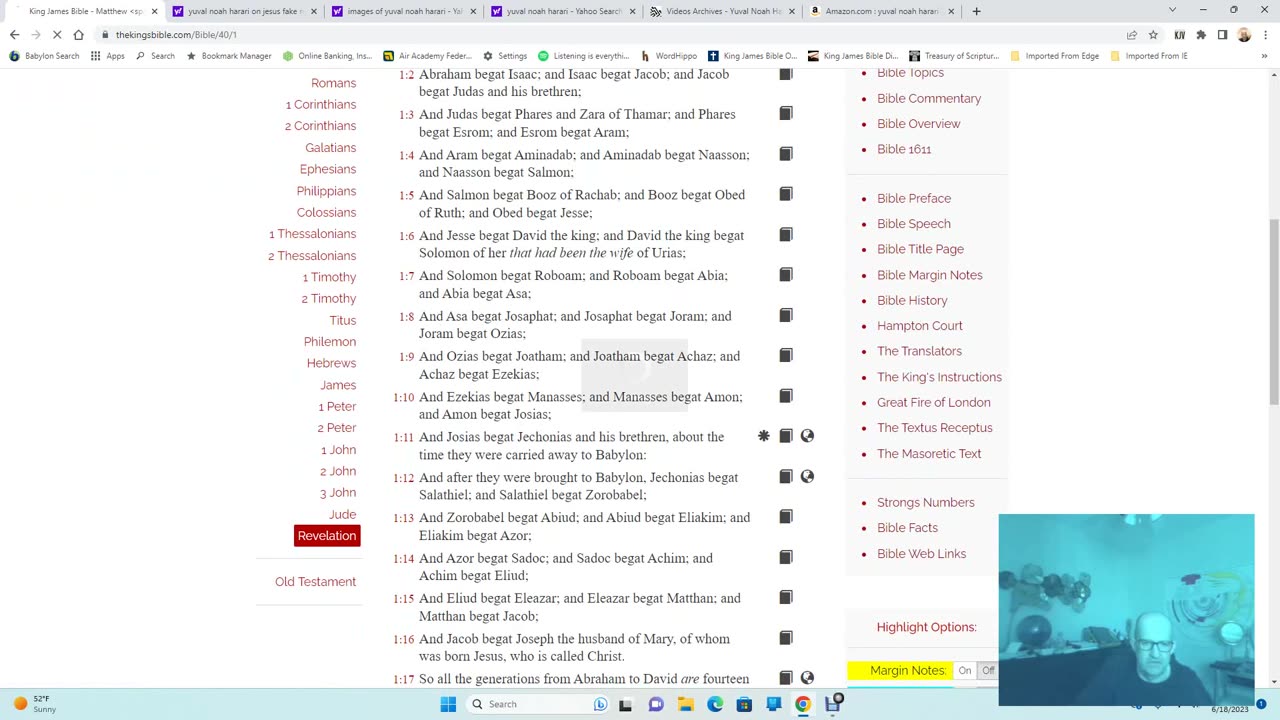
Task: Open the book icon beside verse 1:7
Action: pos(786,275)
